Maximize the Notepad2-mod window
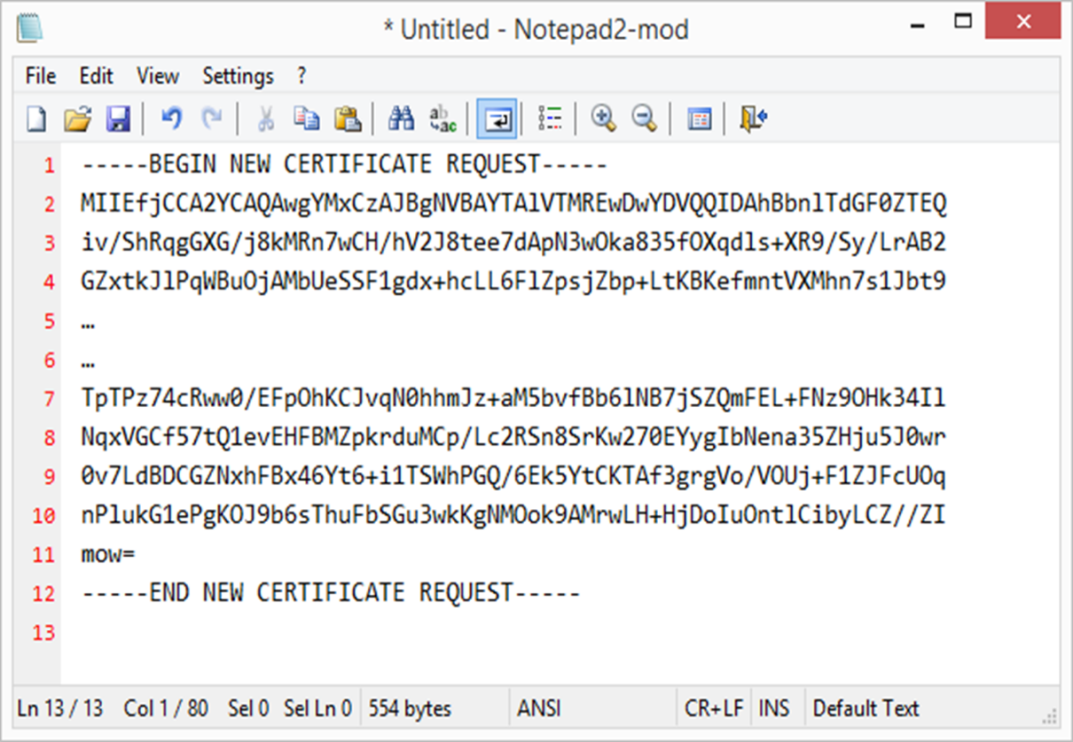The width and height of the screenshot is (1073, 742). pyautogui.click(x=963, y=21)
